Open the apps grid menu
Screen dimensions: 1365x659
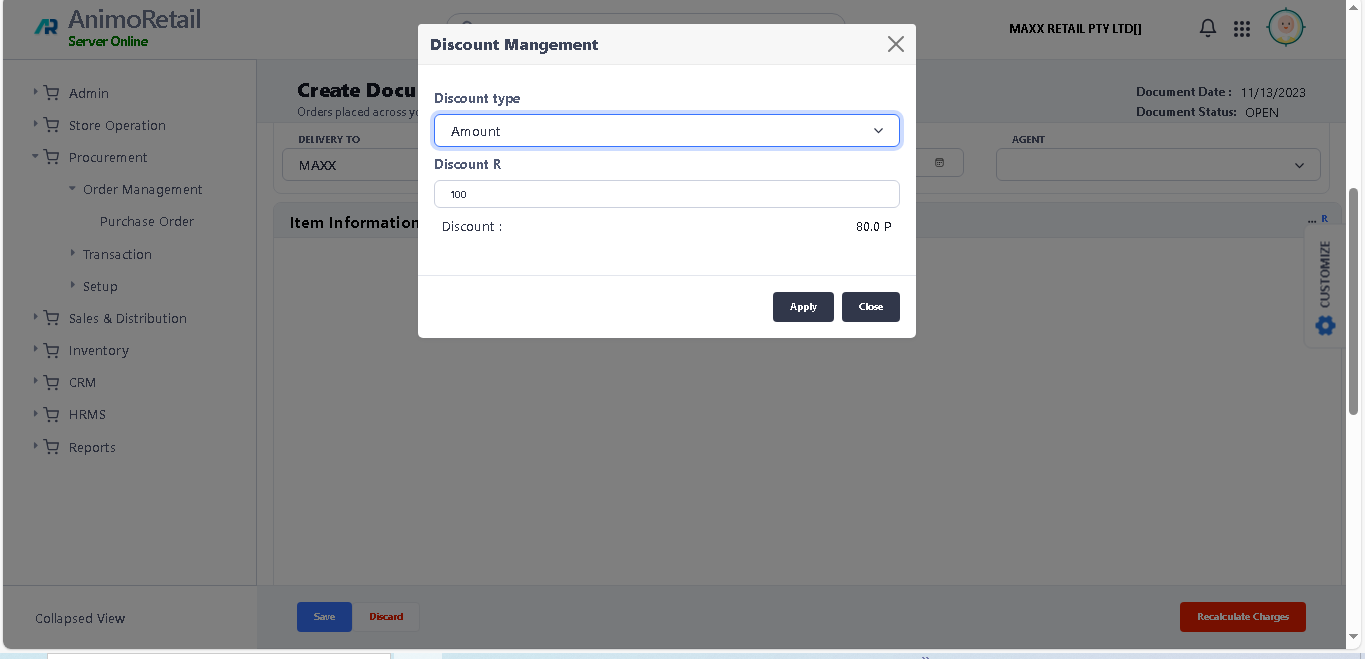point(1242,29)
